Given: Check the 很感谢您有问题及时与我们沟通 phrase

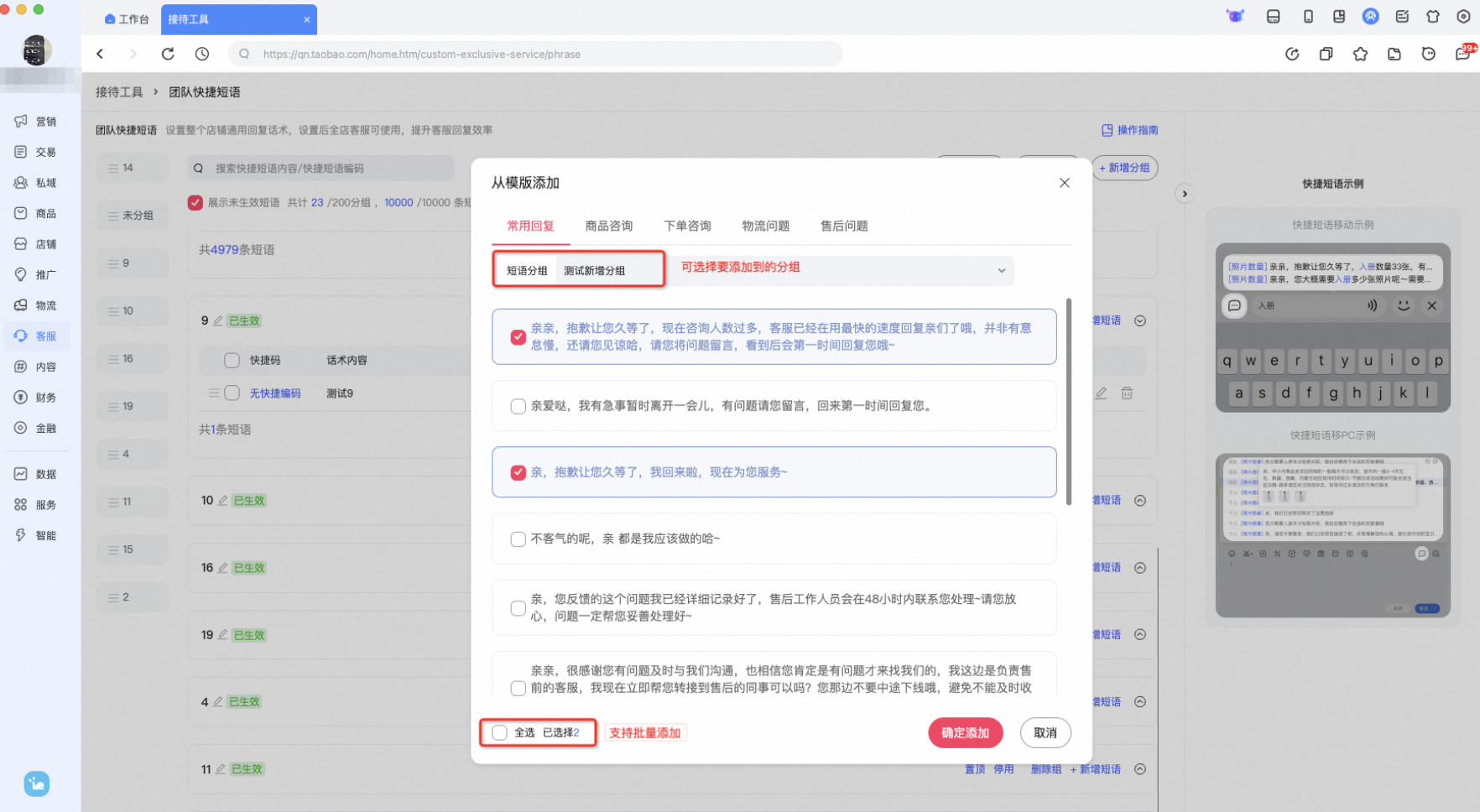Looking at the screenshot, I should coord(519,688).
